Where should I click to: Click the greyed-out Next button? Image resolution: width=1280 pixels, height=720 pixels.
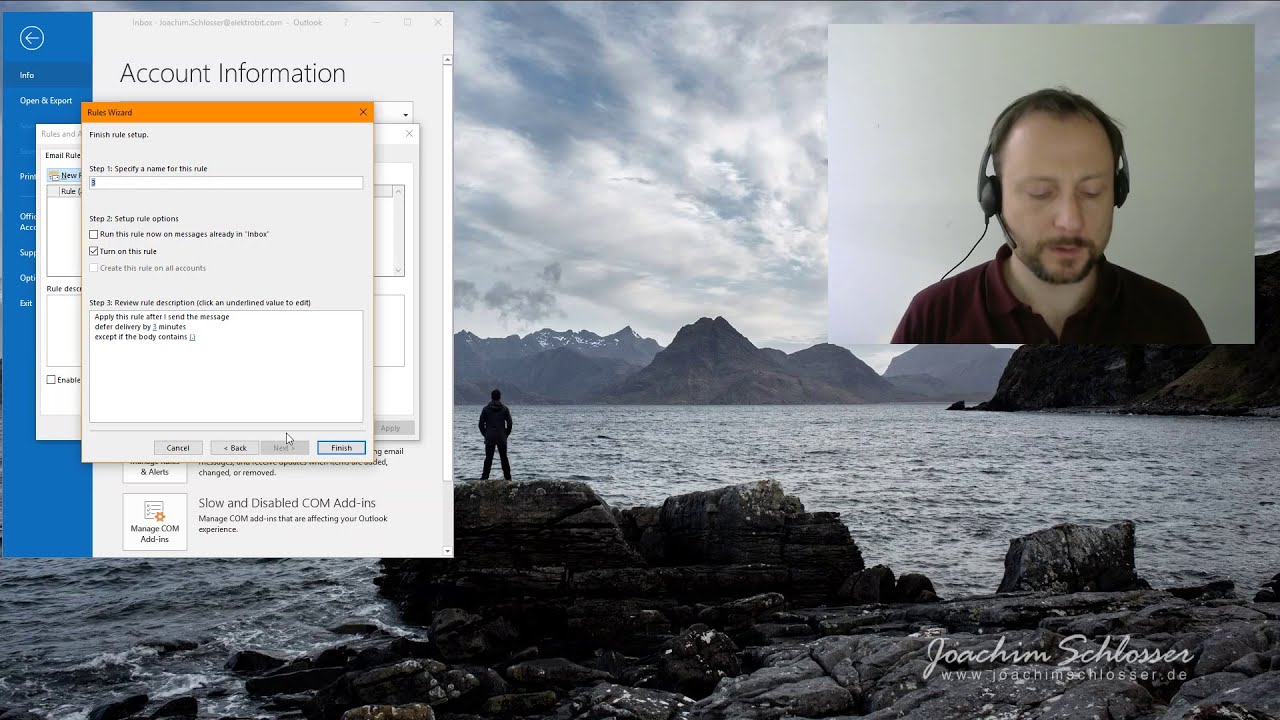[x=284, y=448]
